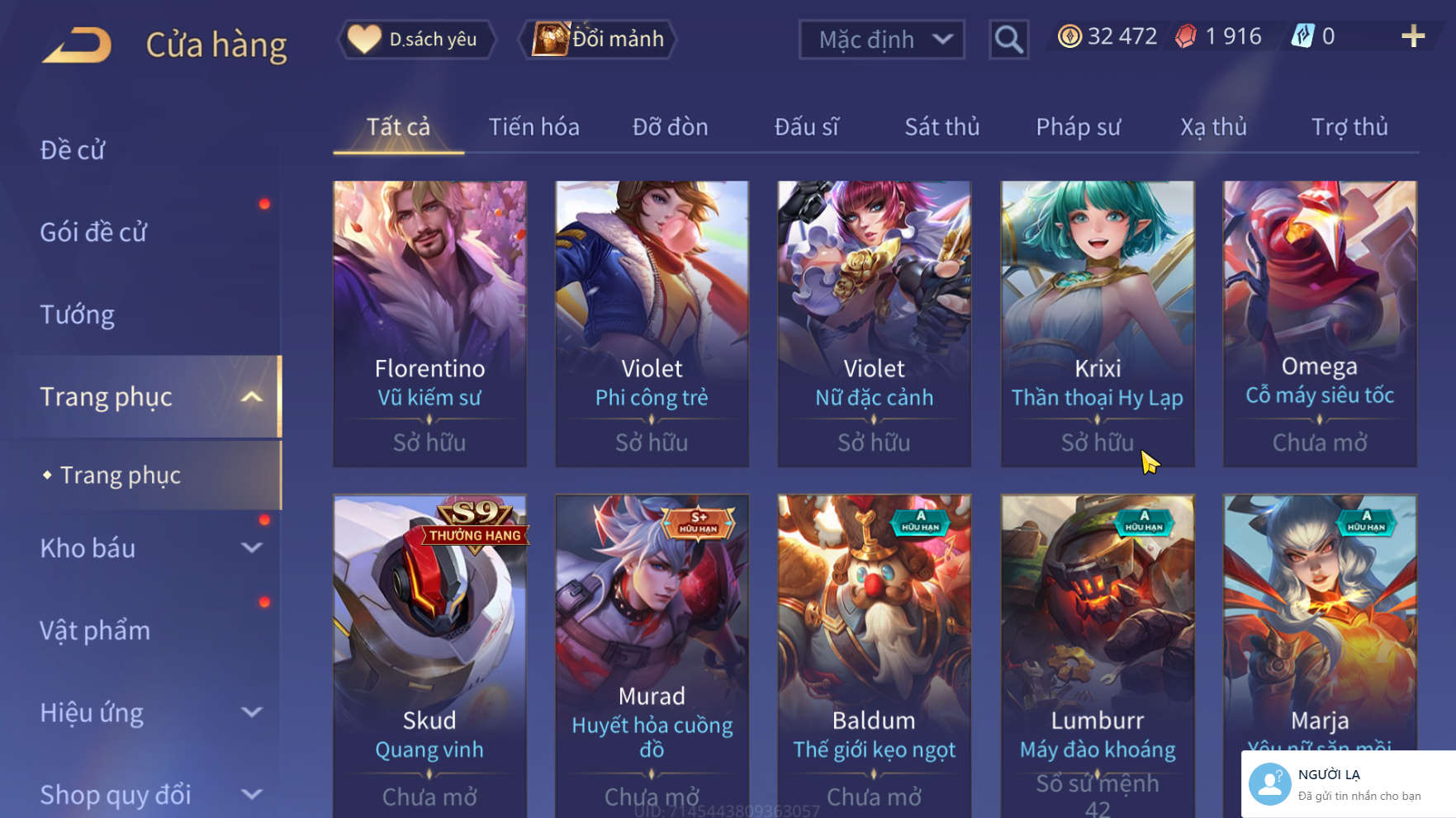Open the D.sách yêu heart wishlist
The image size is (1456, 818).
415,39
